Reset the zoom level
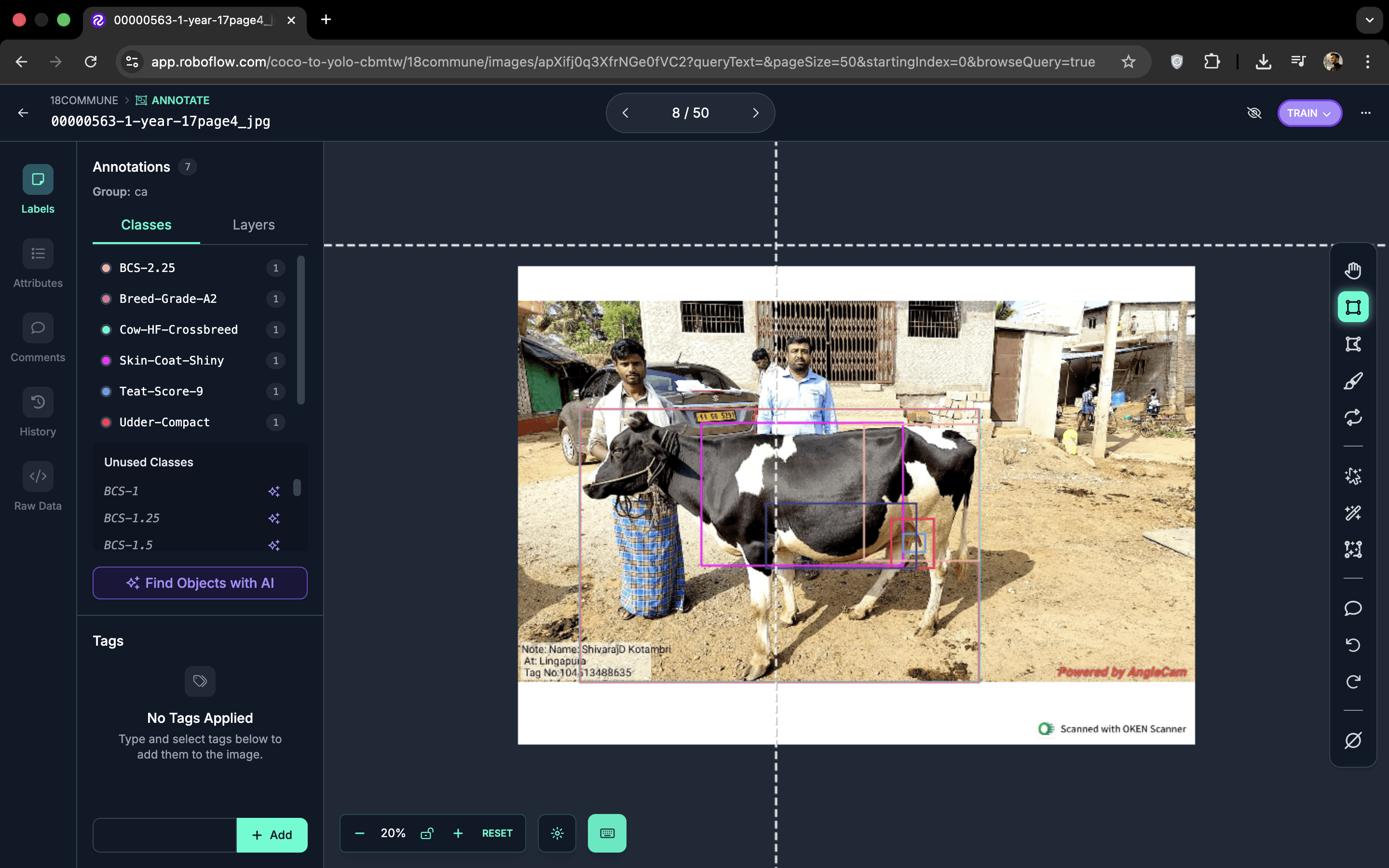Viewport: 1389px width, 868px height. coord(496,832)
